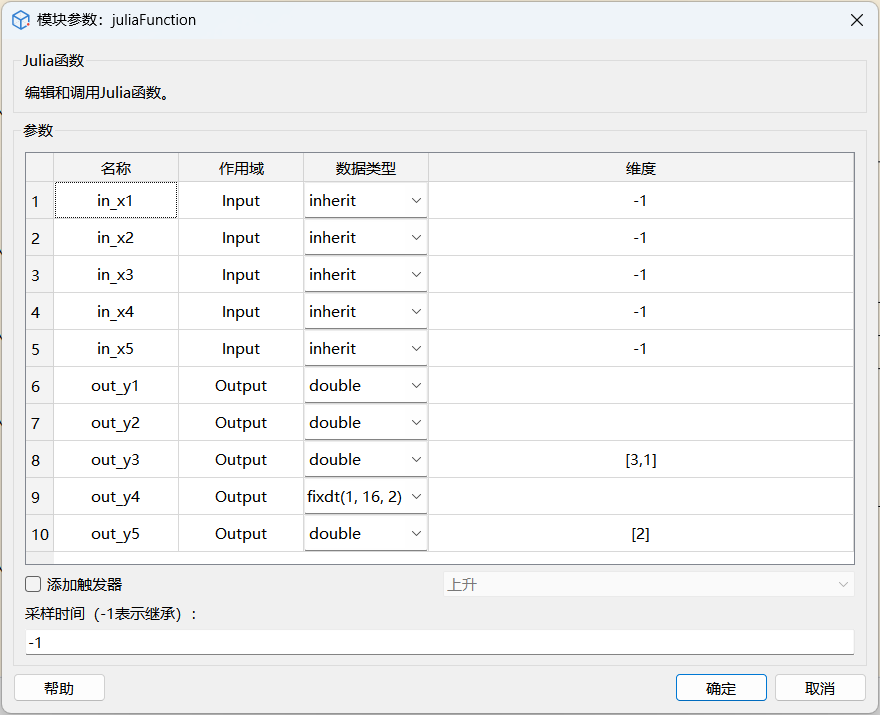Expand the disabled 上升 trigger dropdown

tap(648, 584)
